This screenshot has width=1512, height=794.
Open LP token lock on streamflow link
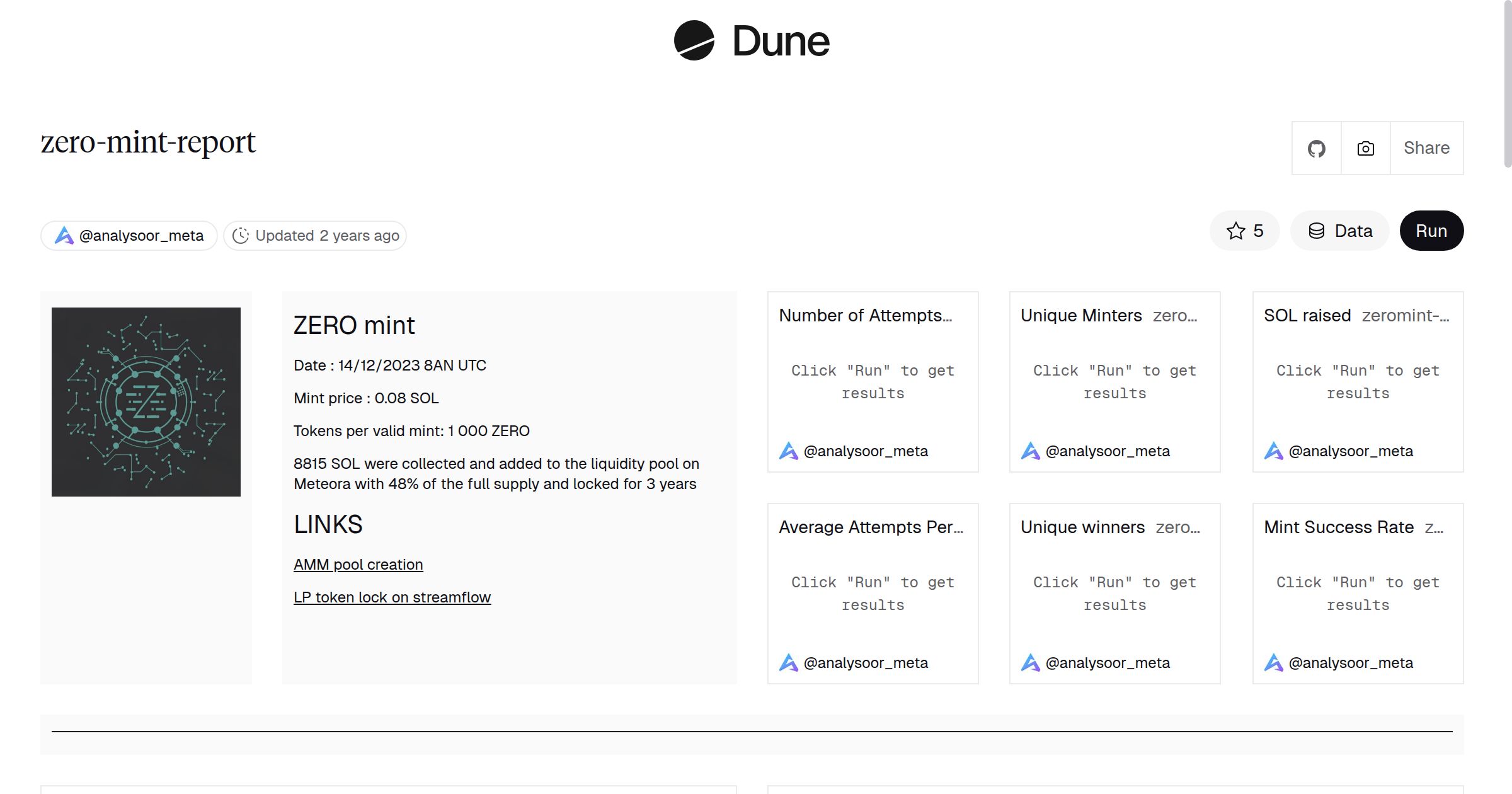pyautogui.click(x=392, y=597)
